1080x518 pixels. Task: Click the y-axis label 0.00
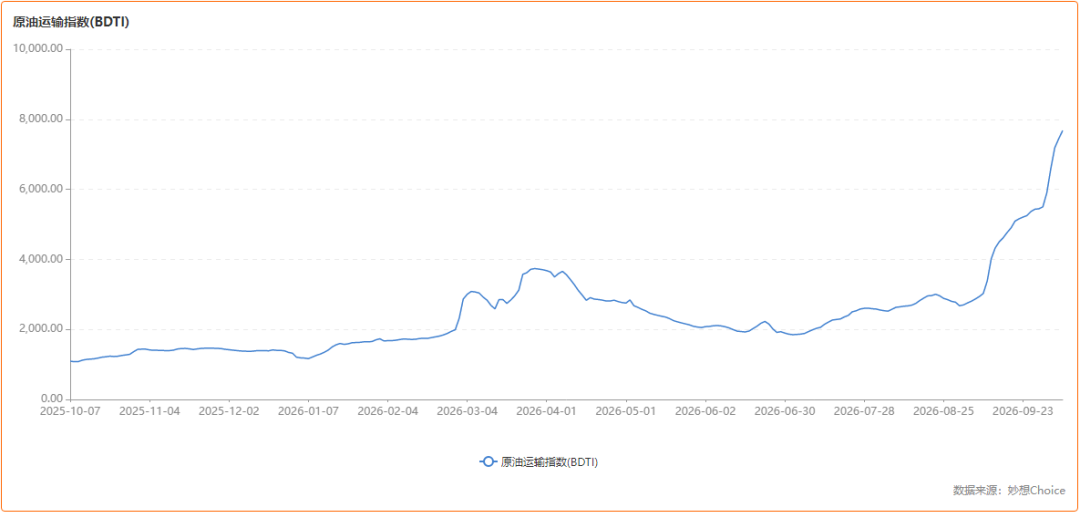click(x=51, y=400)
